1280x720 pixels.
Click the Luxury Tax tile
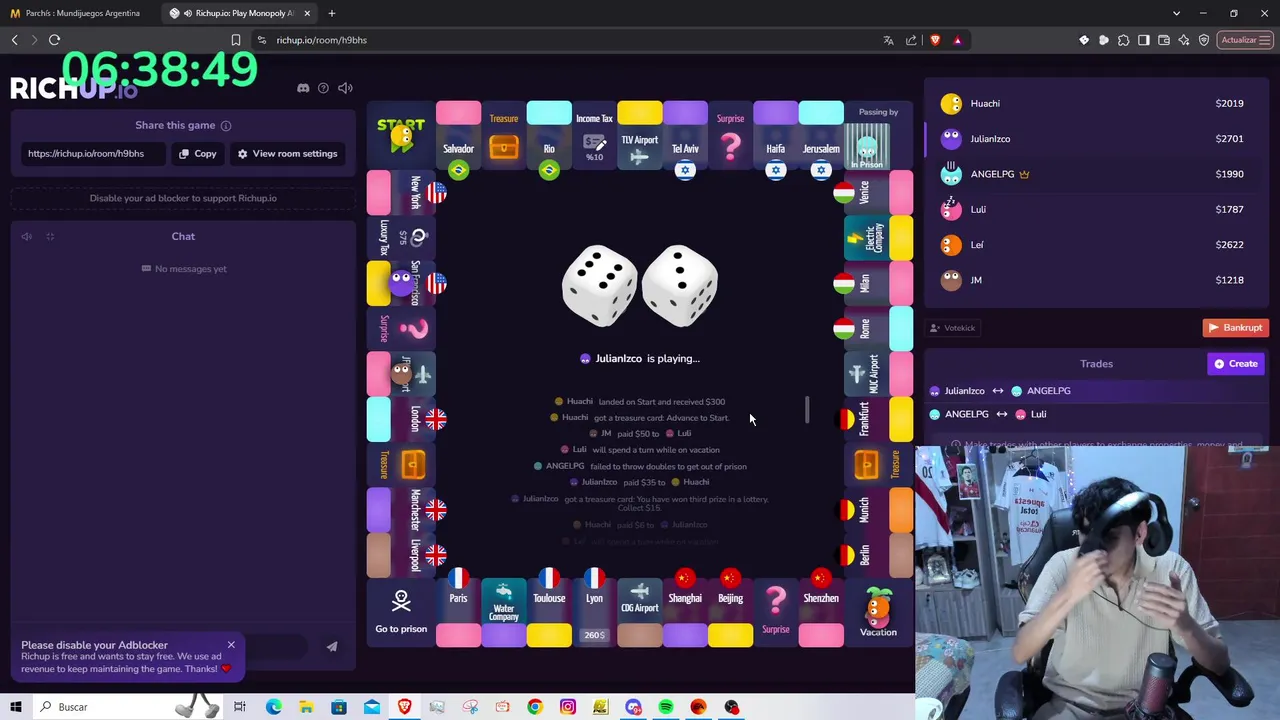401,238
